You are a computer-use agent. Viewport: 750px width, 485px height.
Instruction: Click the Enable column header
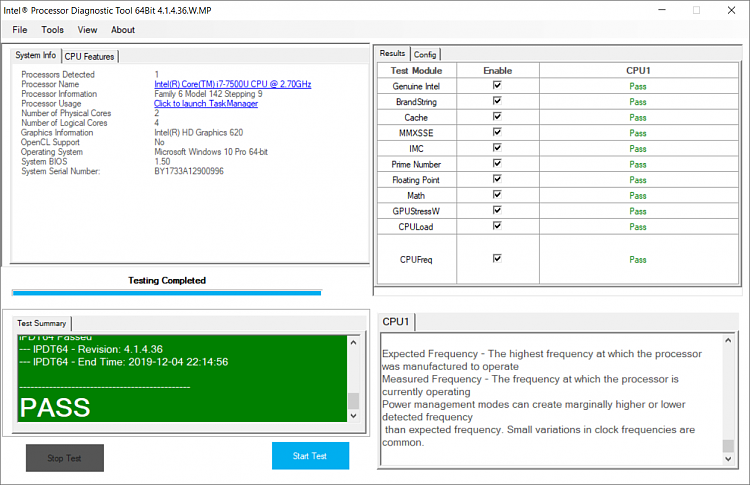498,71
